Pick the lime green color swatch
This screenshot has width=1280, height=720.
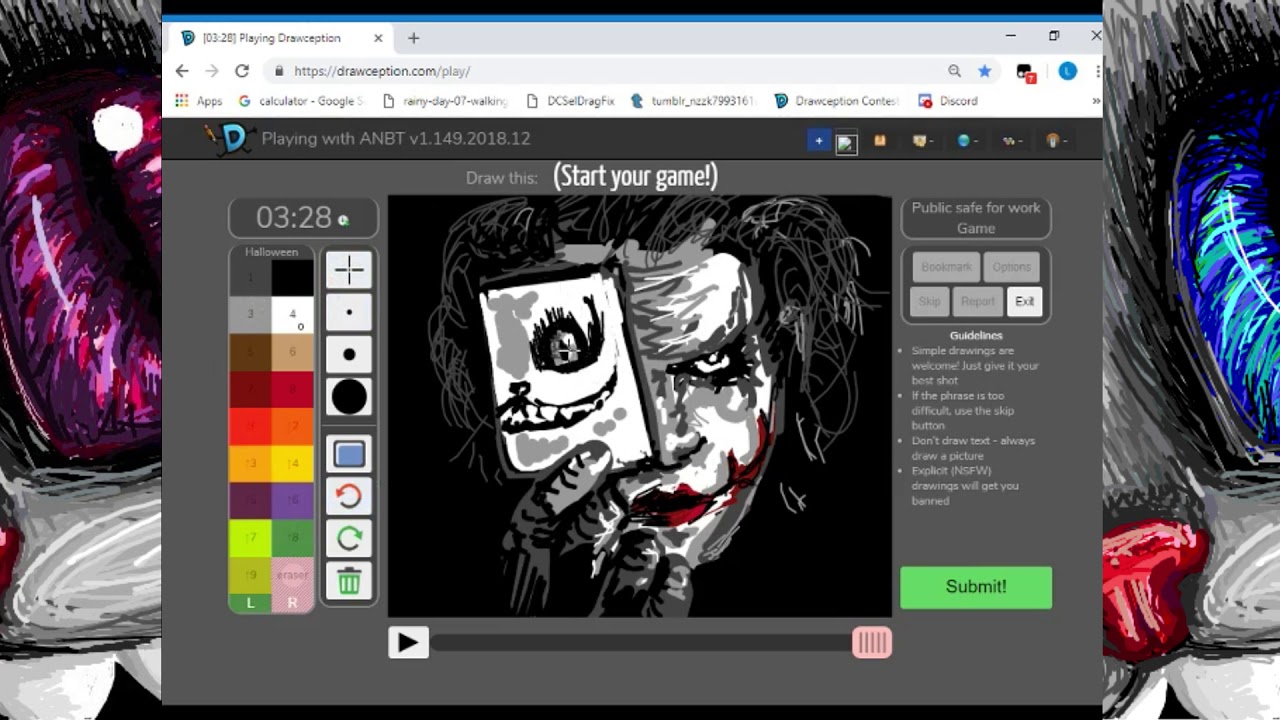[250, 537]
